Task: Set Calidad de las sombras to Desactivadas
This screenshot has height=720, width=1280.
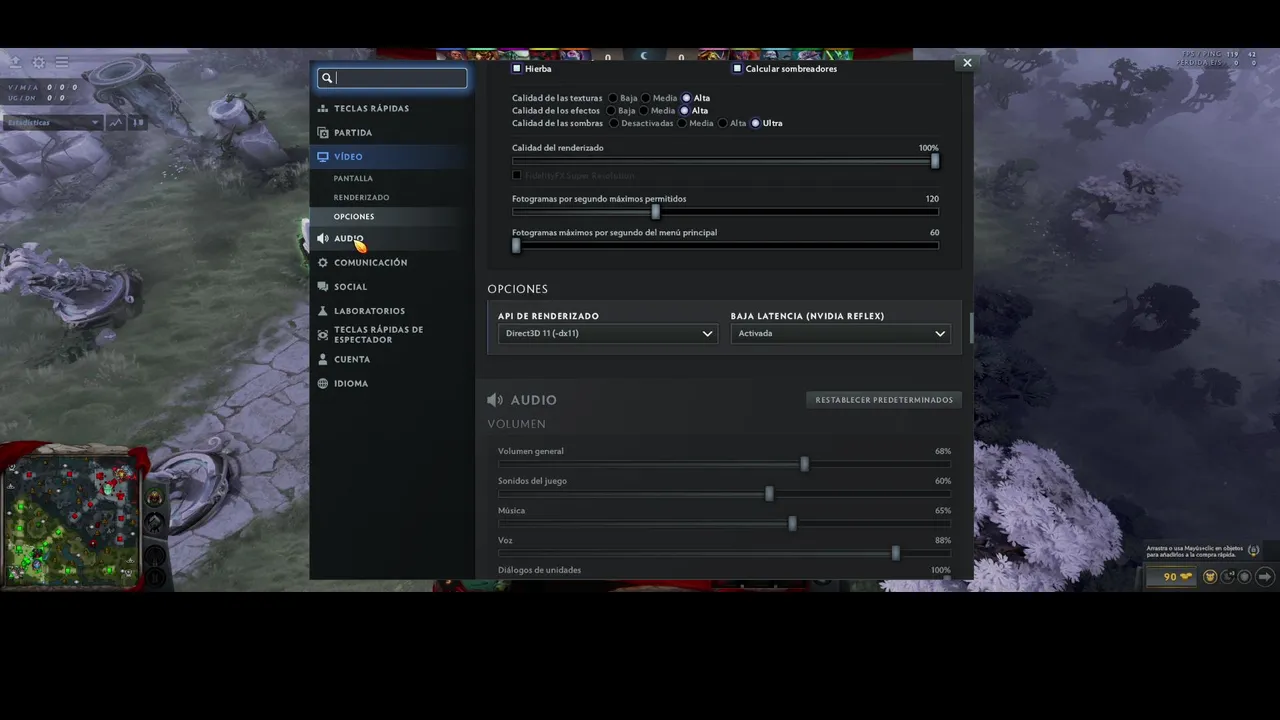Action: pyautogui.click(x=613, y=123)
